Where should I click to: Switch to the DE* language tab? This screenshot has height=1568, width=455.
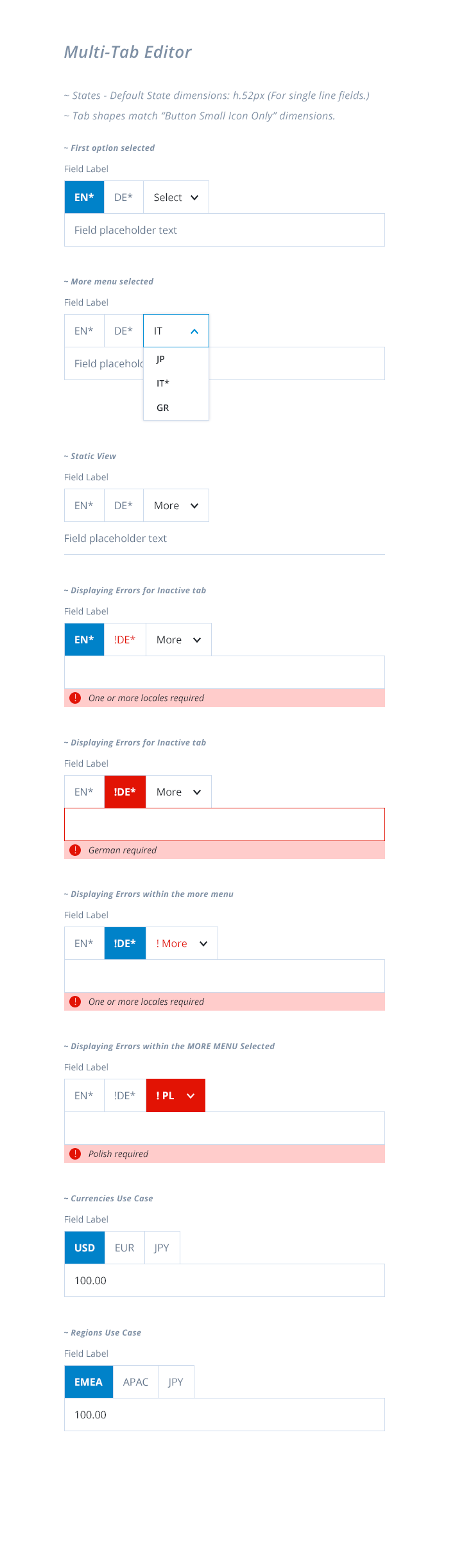point(124,197)
